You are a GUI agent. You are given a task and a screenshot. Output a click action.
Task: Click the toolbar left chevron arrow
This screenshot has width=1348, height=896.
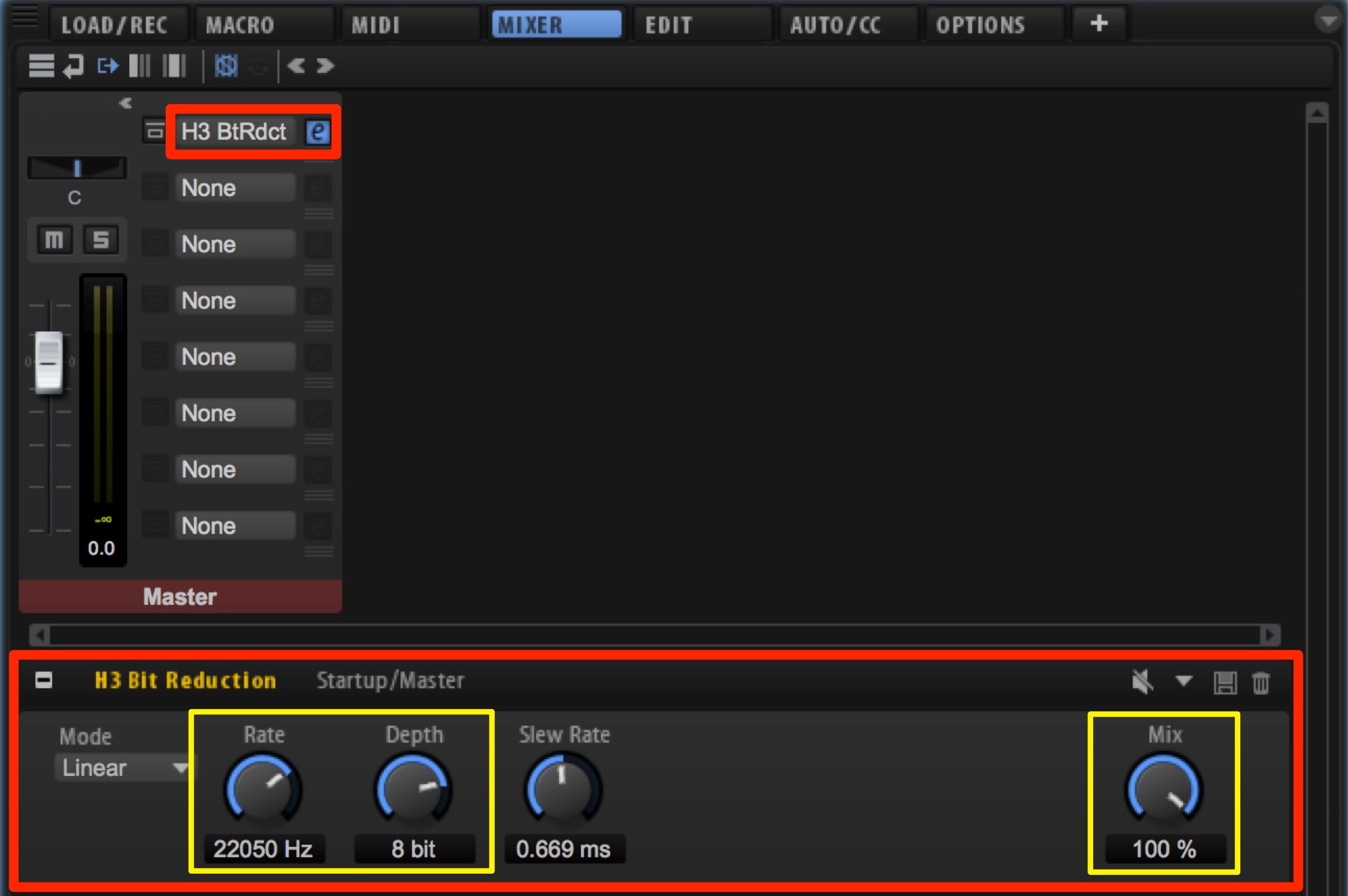coord(296,66)
